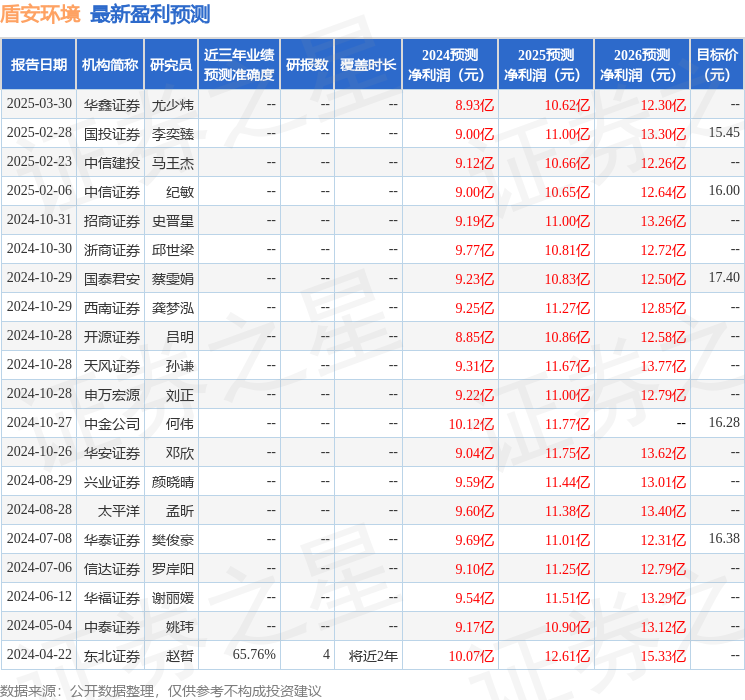Click 2024 forecast value 8.93亿
This screenshot has height=700, width=745.
click(x=475, y=105)
